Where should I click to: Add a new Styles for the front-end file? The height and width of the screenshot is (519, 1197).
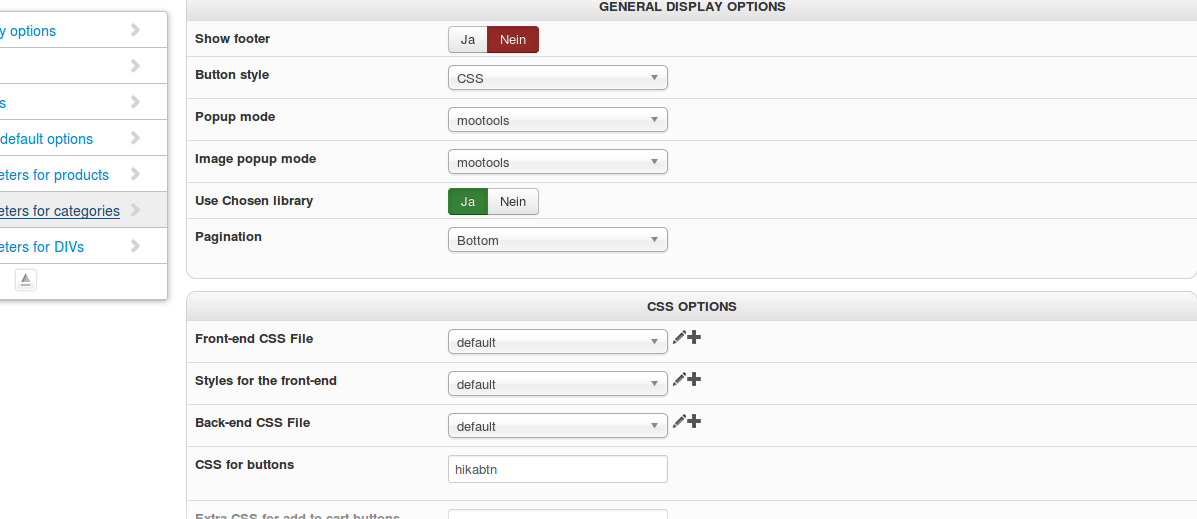coord(694,380)
